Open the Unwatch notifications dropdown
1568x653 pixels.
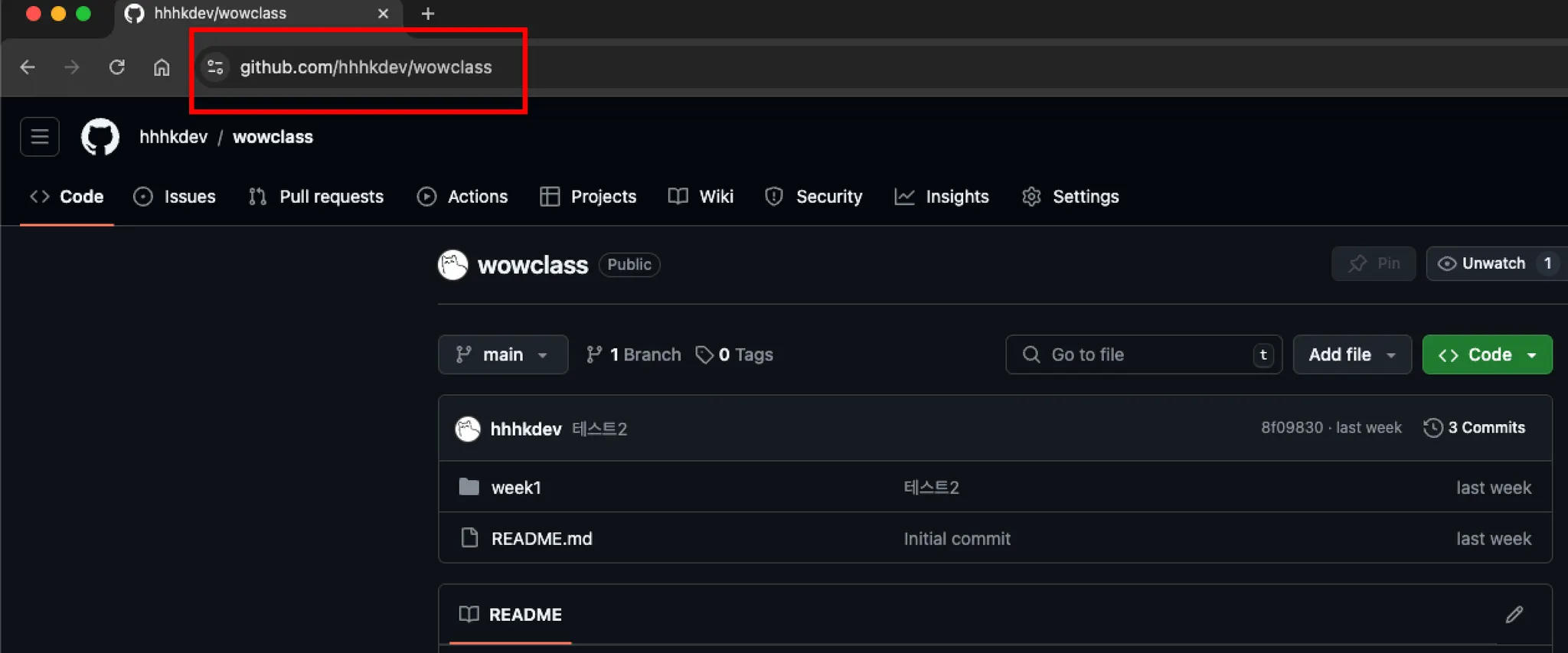tap(1497, 263)
